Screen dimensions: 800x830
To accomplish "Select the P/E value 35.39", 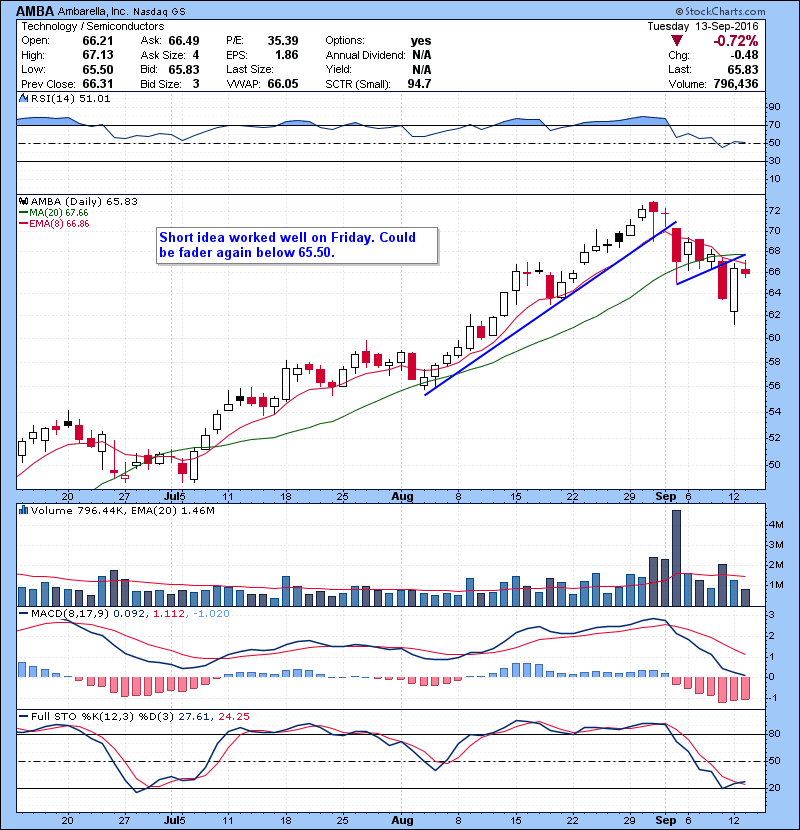I will point(283,41).
